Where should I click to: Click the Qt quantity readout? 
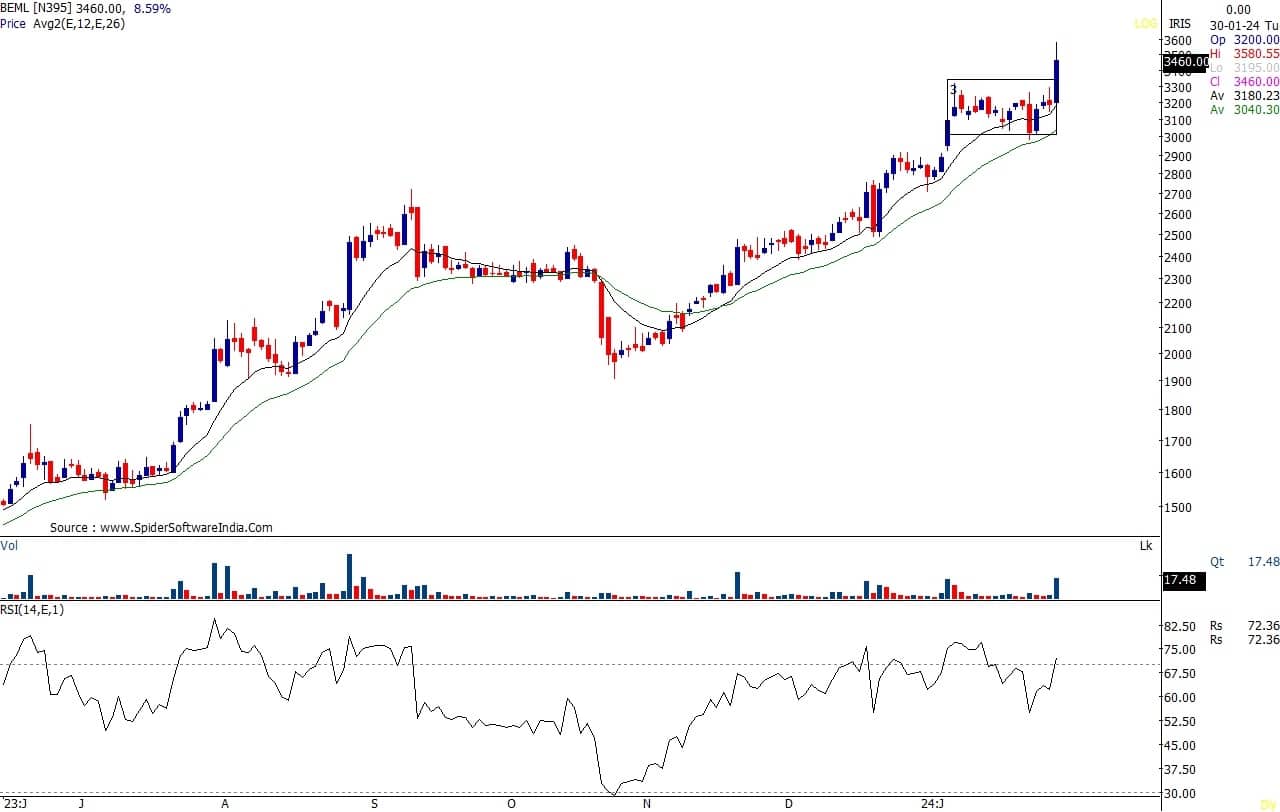[x=1244, y=562]
